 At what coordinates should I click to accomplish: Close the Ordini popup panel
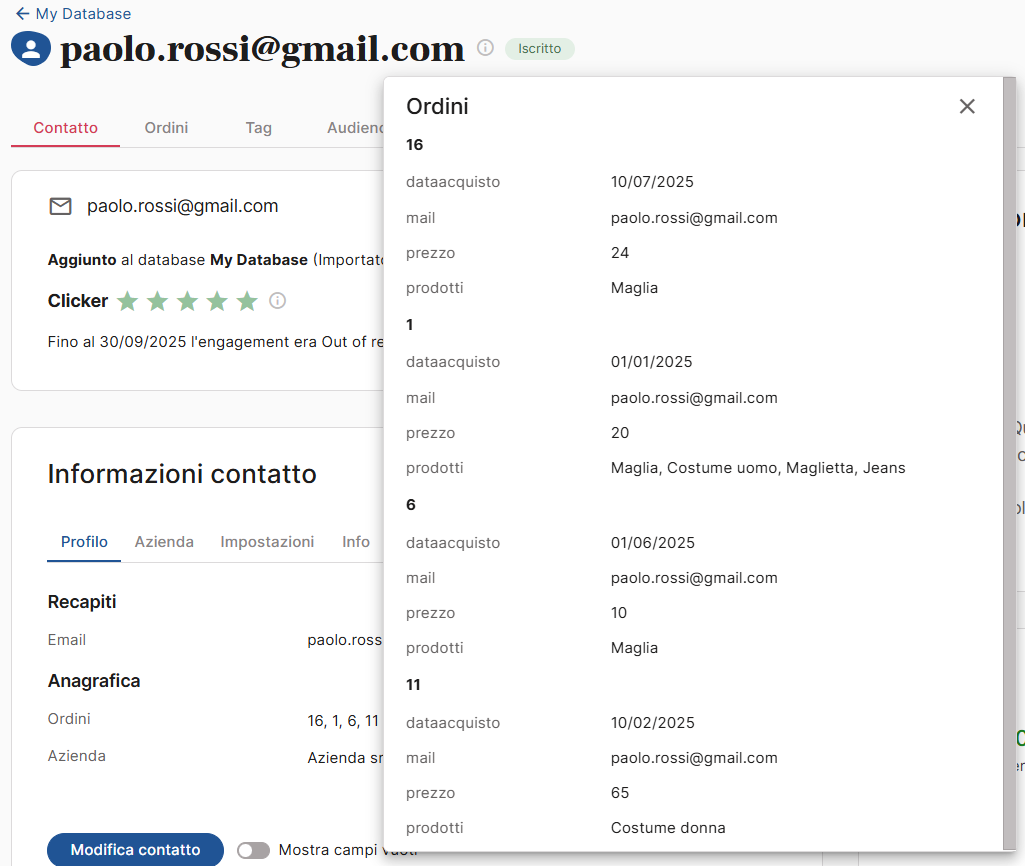point(966,107)
